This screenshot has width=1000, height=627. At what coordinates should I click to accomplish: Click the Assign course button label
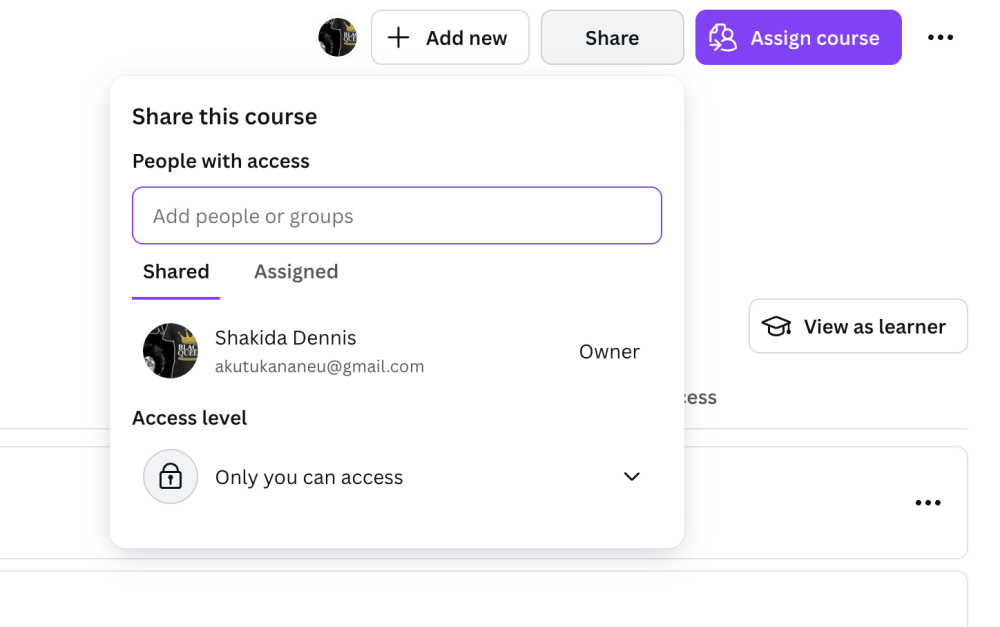(x=814, y=38)
